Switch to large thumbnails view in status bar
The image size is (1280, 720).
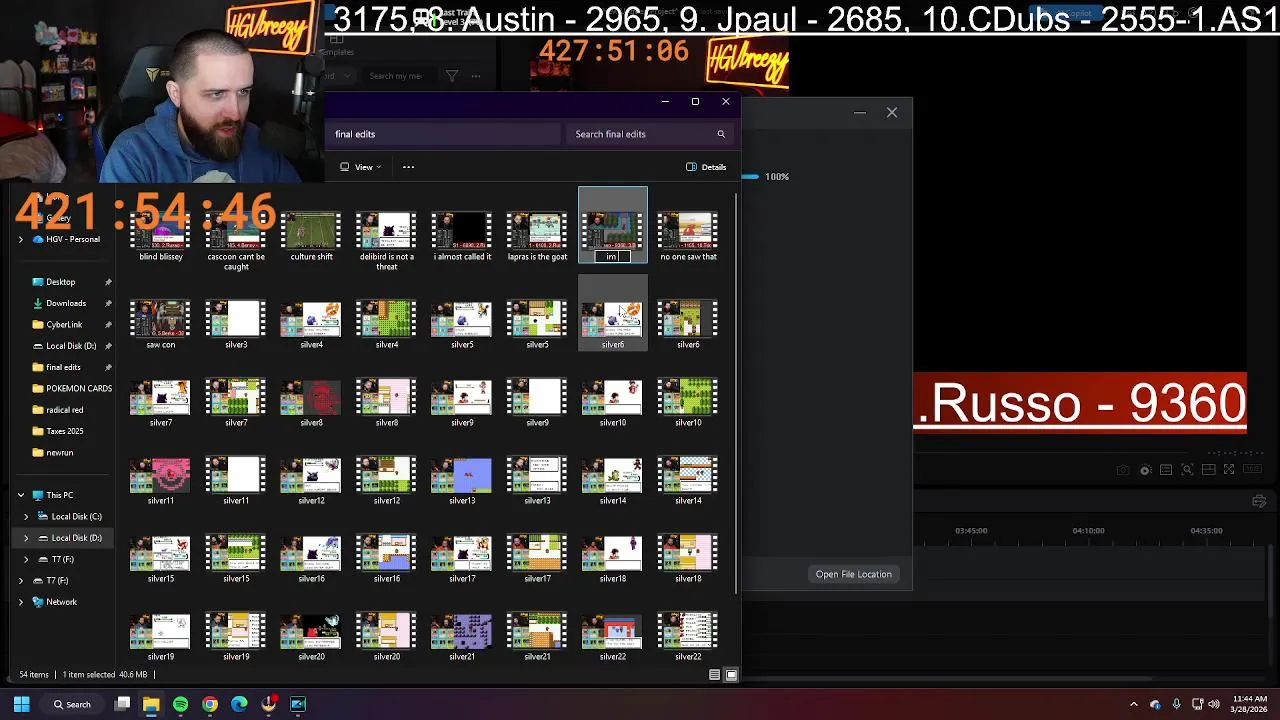tap(731, 675)
